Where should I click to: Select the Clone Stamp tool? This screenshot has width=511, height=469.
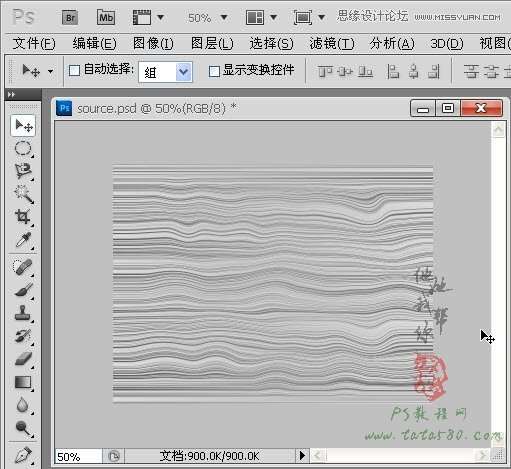point(23,313)
